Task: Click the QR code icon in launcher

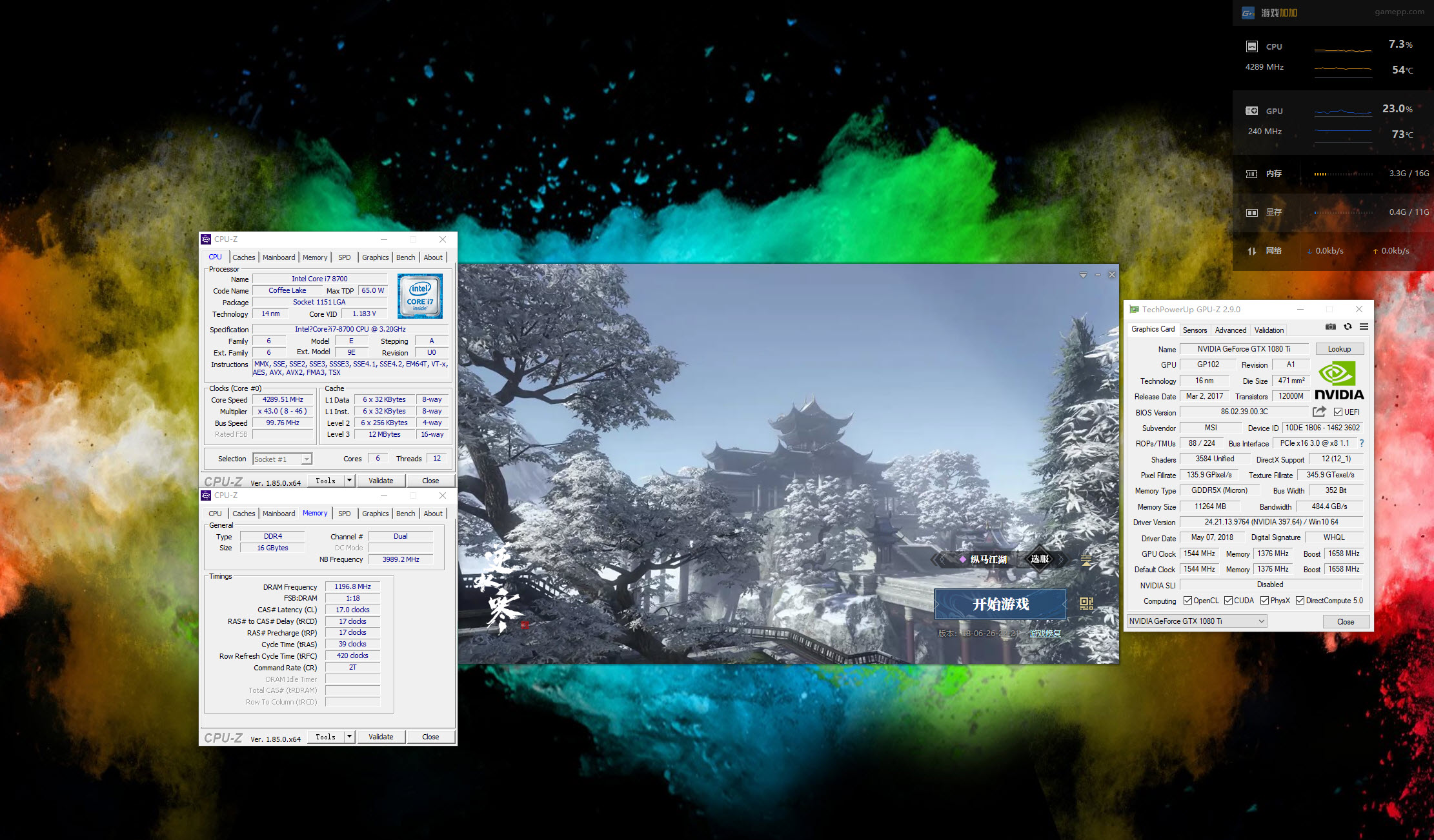Action: coord(1086,603)
